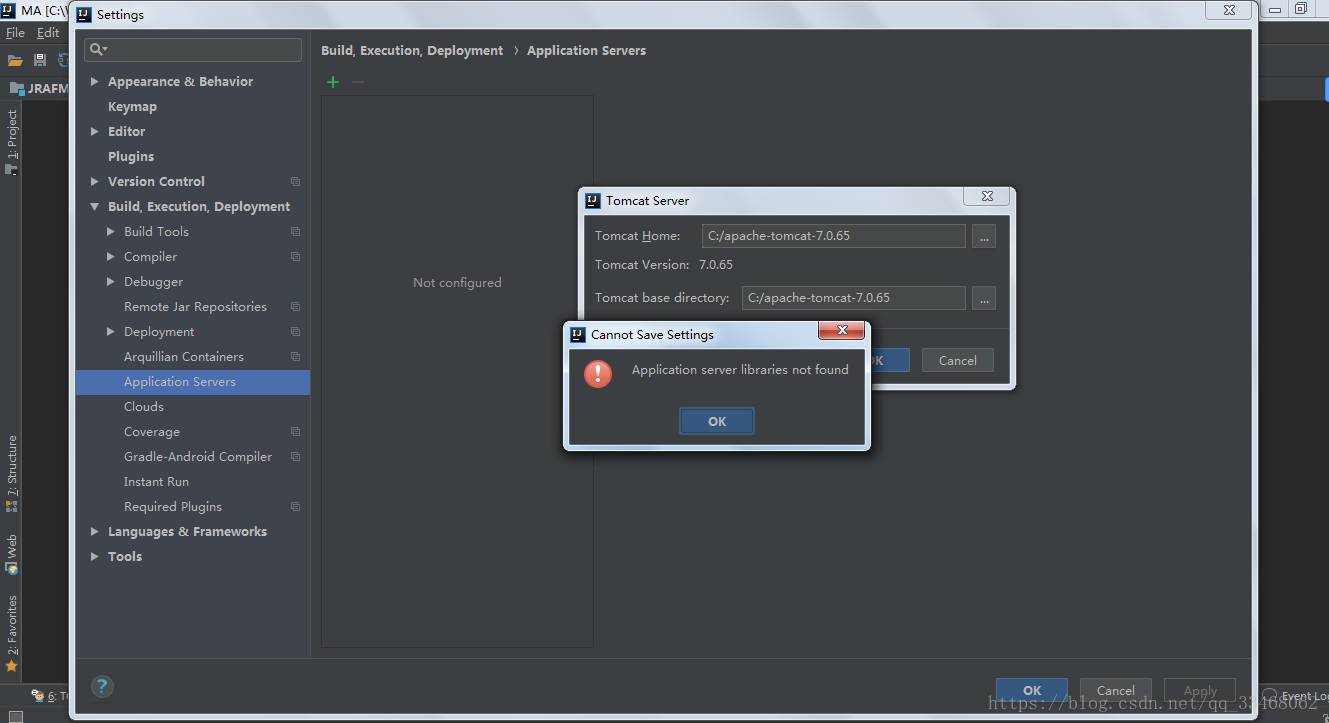The image size is (1329, 723).
Task: Click the search magnifier icon in settings
Action: pyautogui.click(x=98, y=49)
